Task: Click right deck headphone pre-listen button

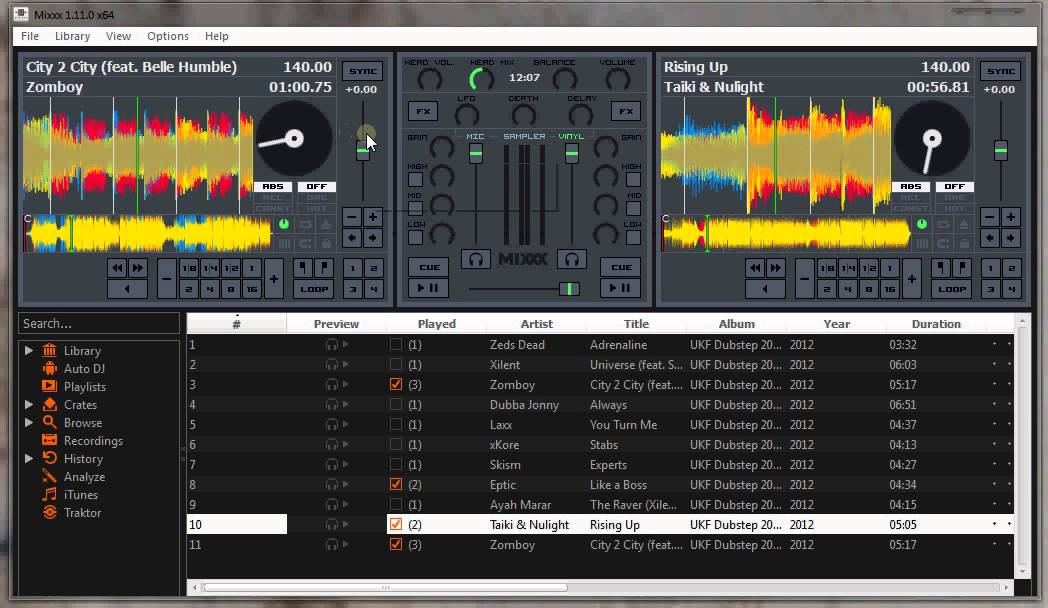Action: (572, 259)
